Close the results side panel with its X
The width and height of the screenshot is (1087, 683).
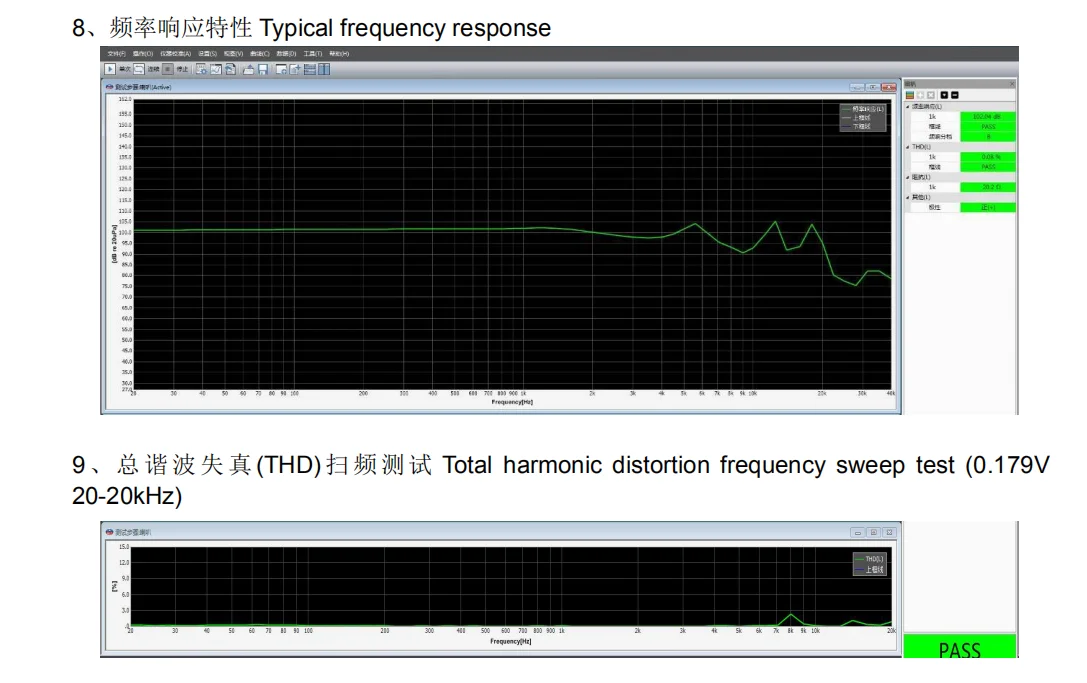point(1012,84)
